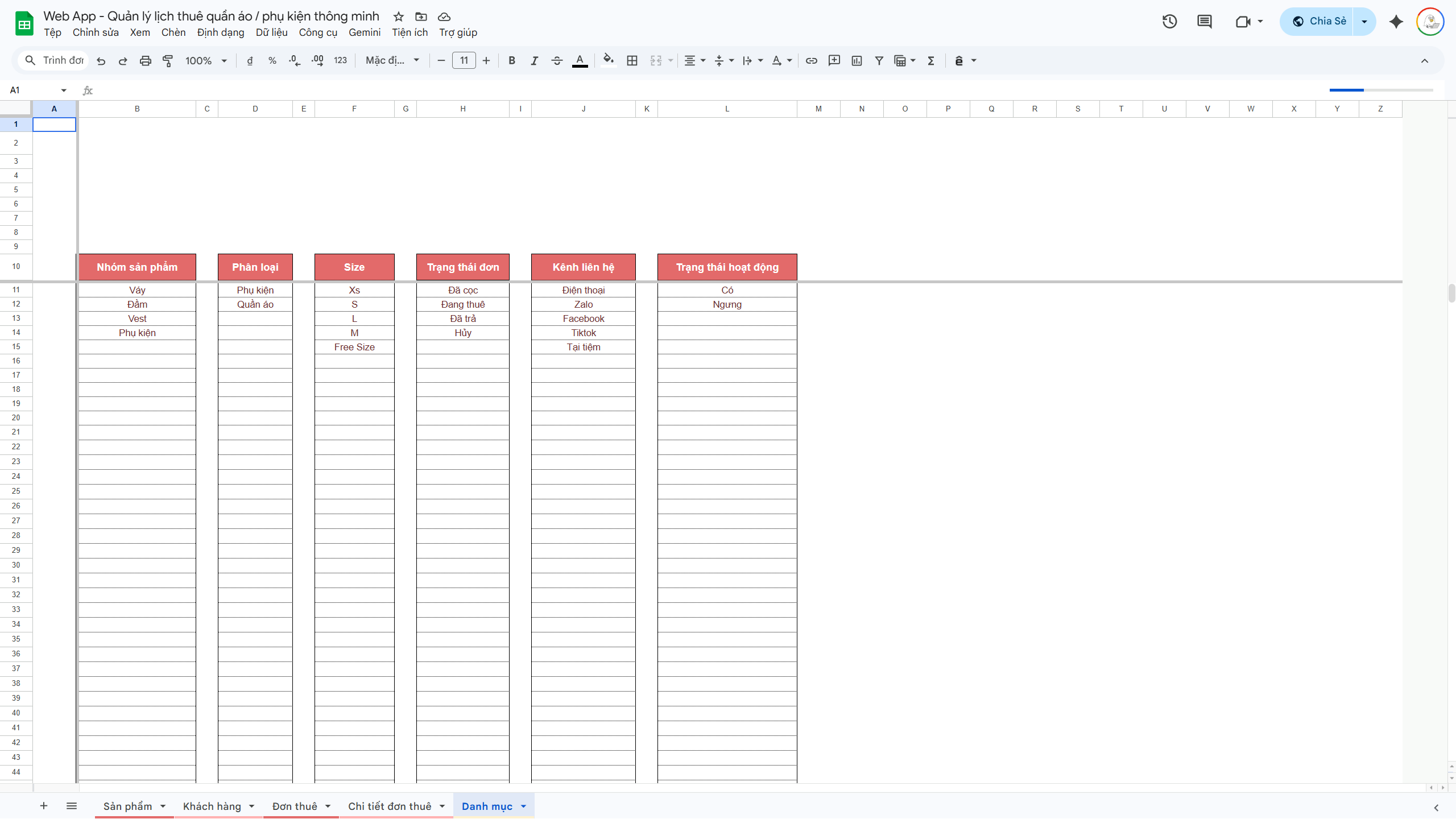This screenshot has width=1456, height=819.
Task: Open the borders tool
Action: click(x=632, y=61)
